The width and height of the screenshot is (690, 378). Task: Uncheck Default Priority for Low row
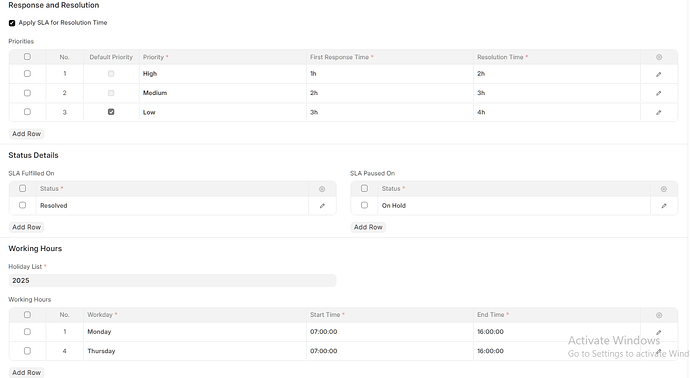pos(111,112)
